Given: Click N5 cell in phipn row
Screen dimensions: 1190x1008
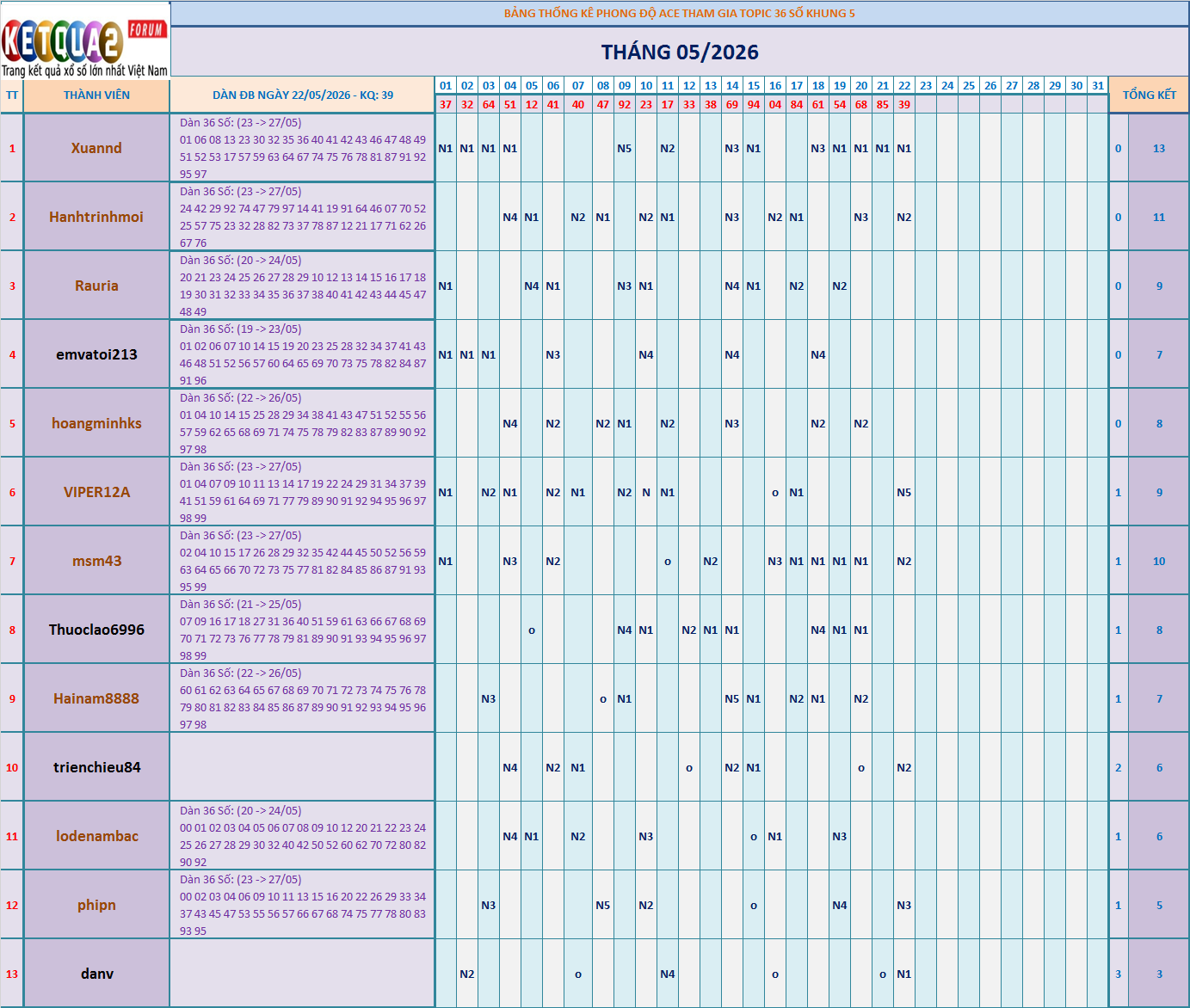Looking at the screenshot, I should tap(603, 905).
